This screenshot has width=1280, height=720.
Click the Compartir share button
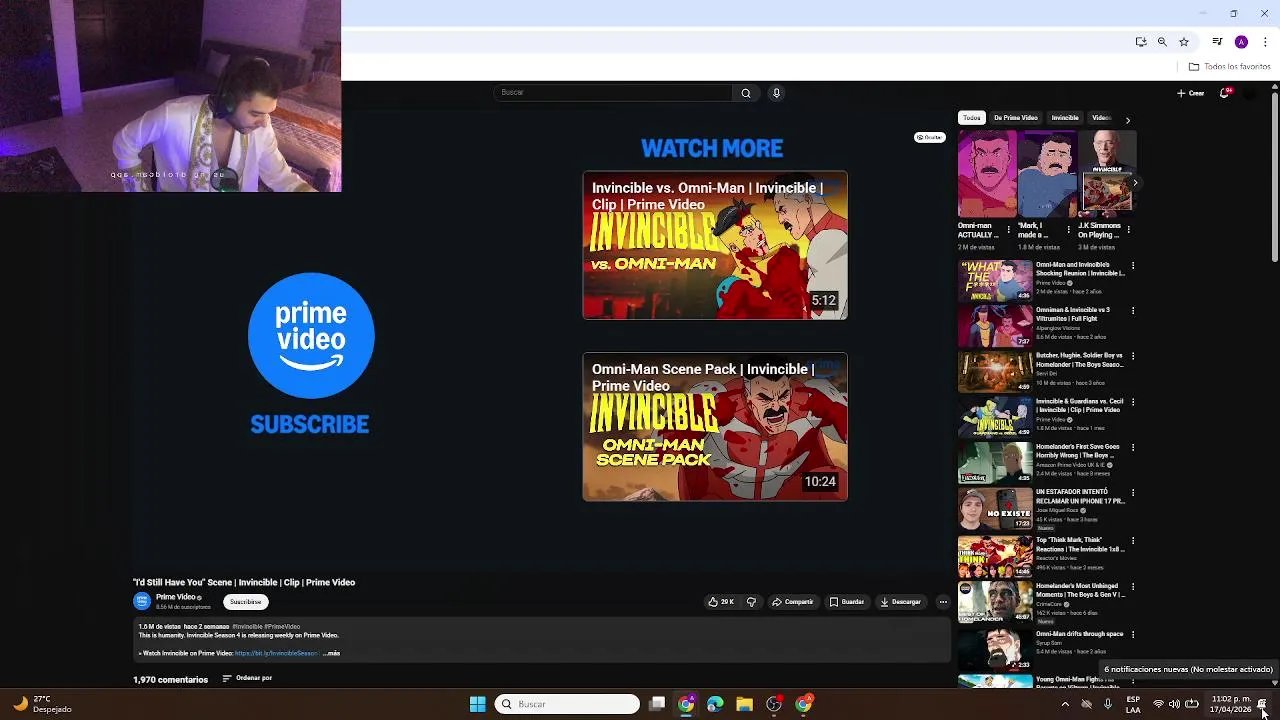(x=793, y=602)
